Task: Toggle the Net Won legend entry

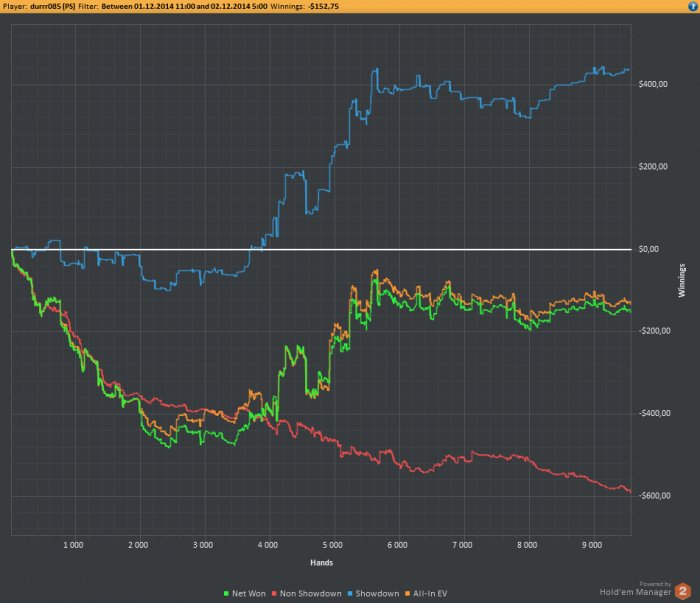Action: pyautogui.click(x=244, y=593)
